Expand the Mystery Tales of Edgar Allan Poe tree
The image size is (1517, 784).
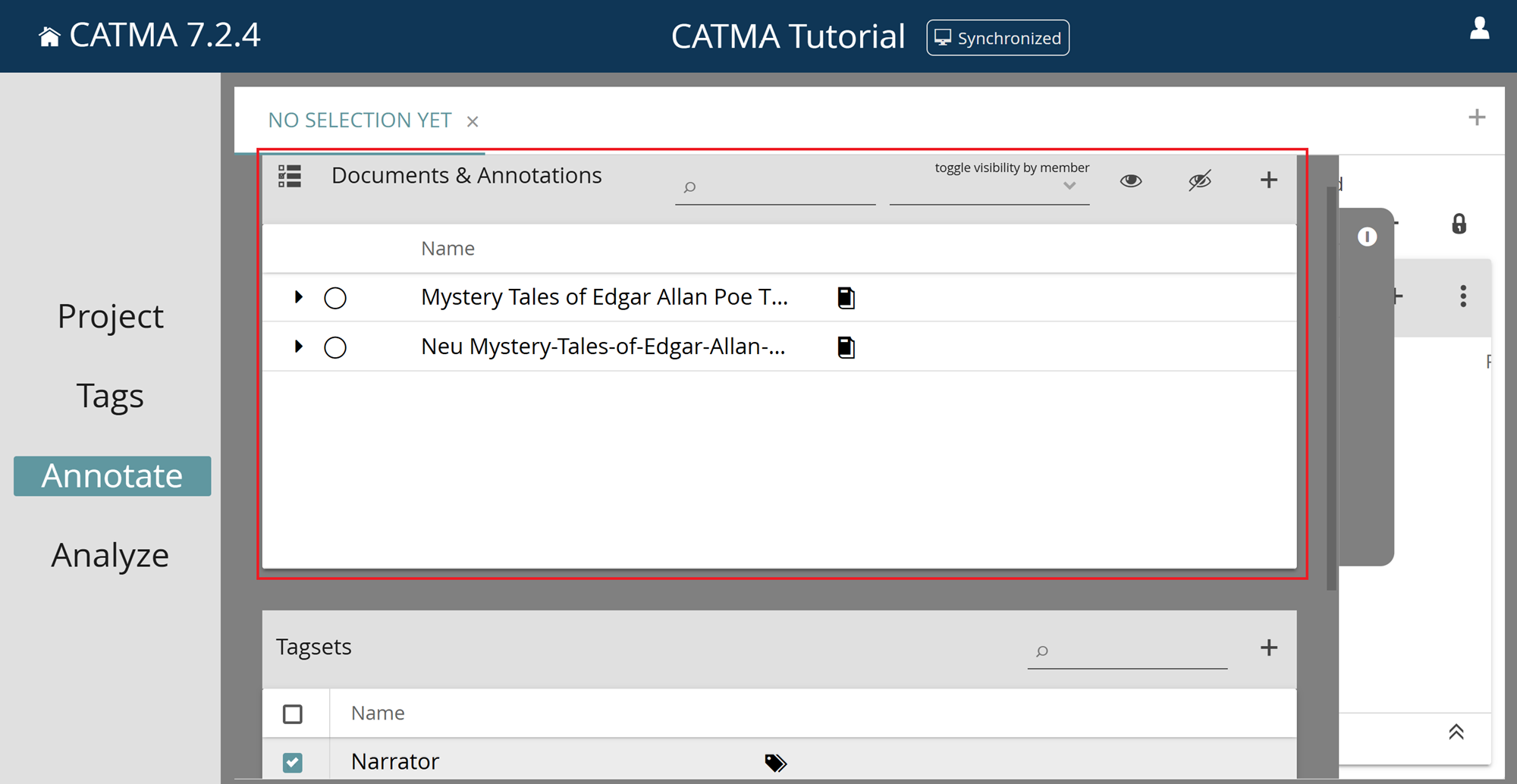point(298,297)
